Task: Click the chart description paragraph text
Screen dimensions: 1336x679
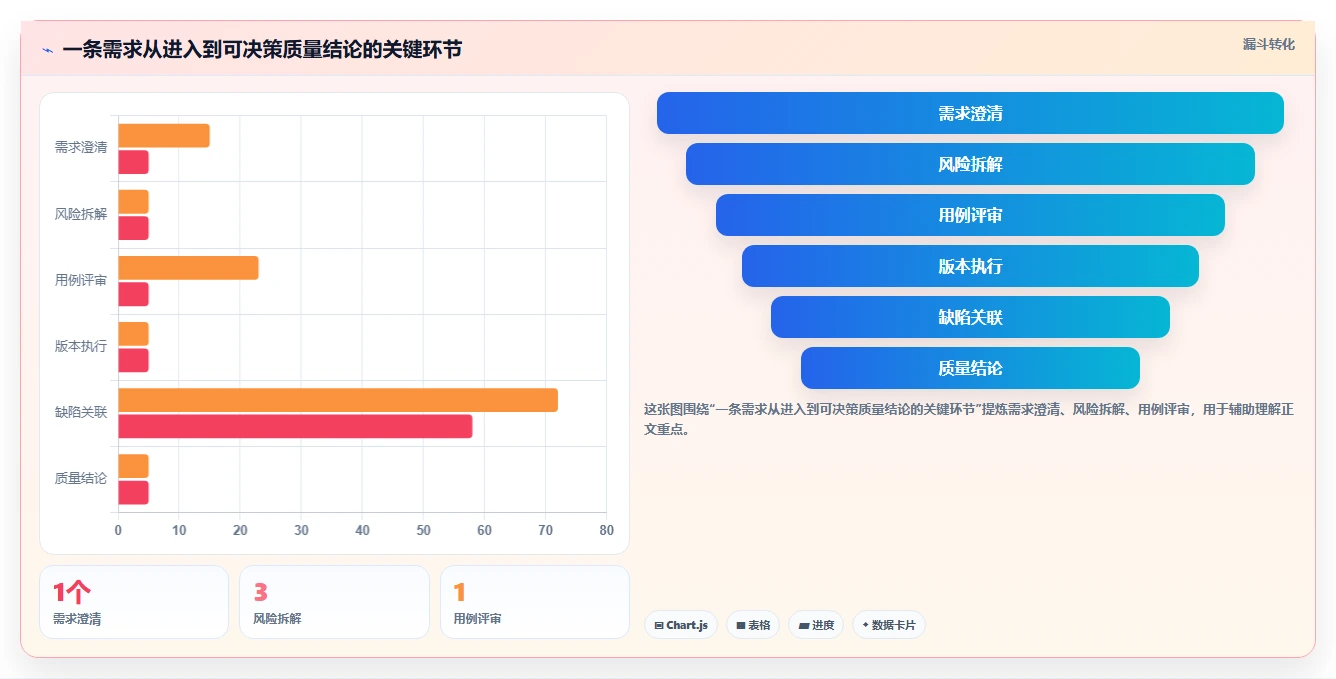Action: click(x=969, y=420)
